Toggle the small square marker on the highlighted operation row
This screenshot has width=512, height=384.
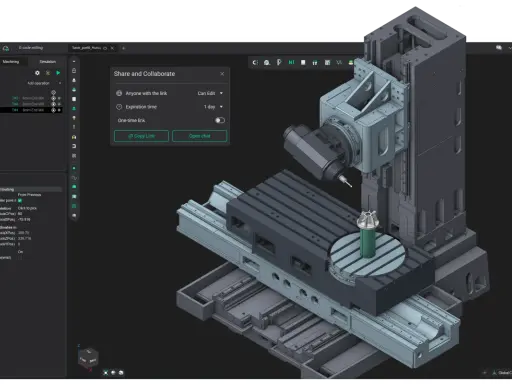click(59, 110)
